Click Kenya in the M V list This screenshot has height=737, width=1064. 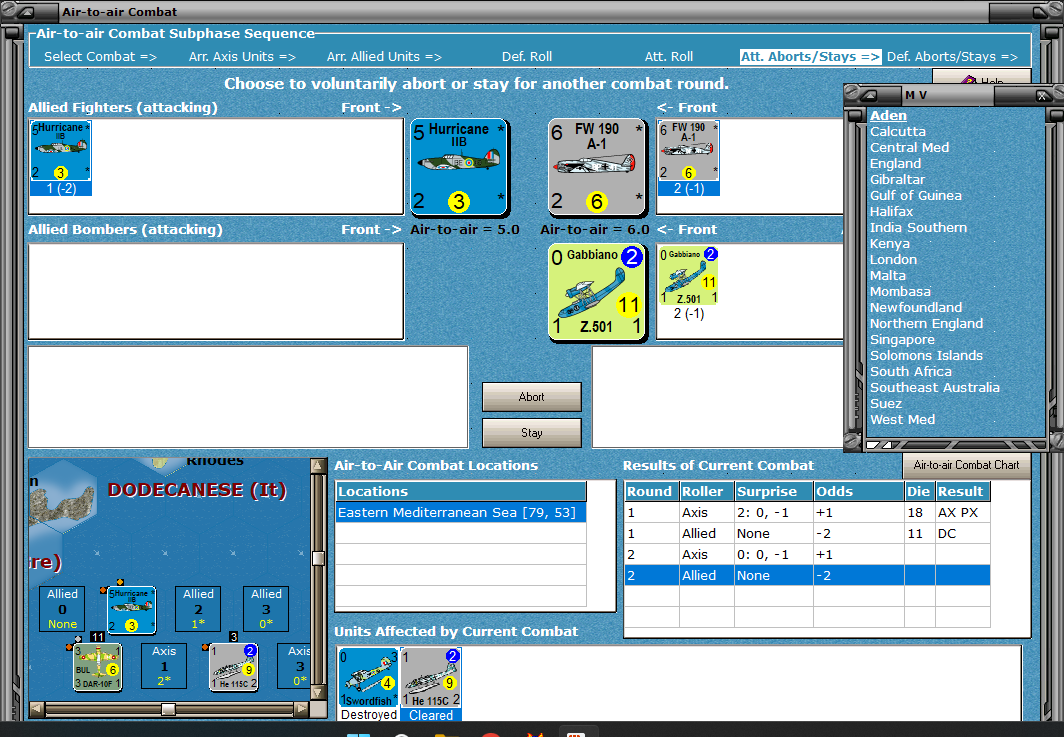890,244
